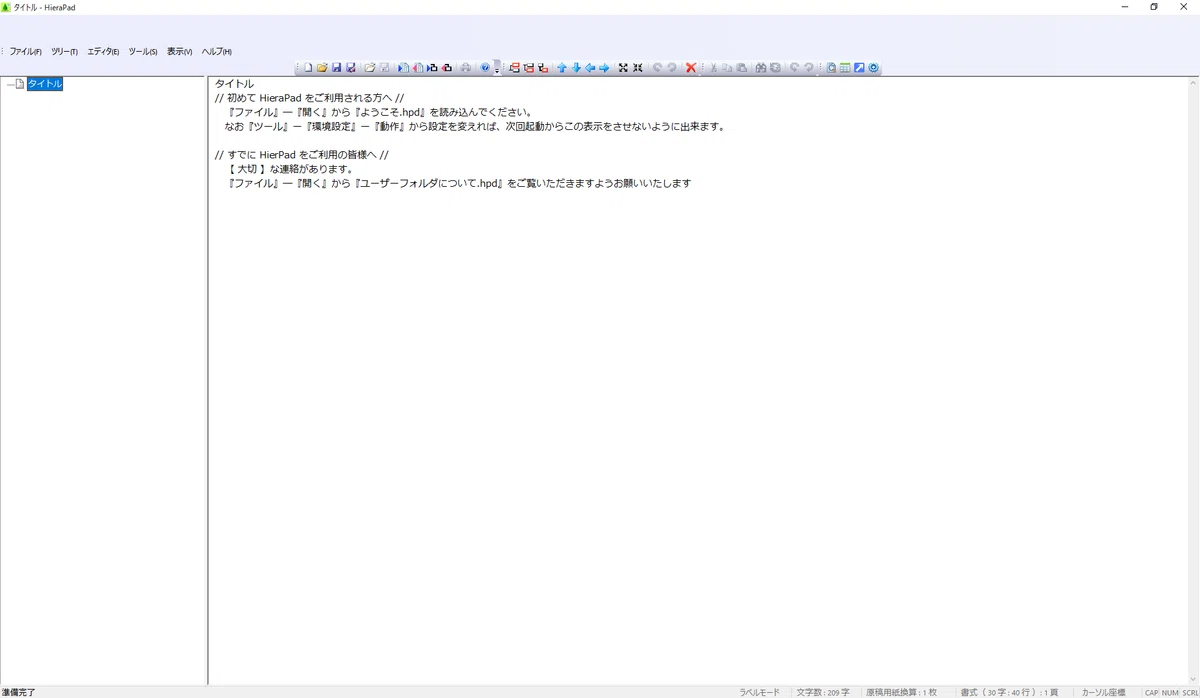Move node right with blue right arrow
The width and height of the screenshot is (1200, 698).
point(604,68)
